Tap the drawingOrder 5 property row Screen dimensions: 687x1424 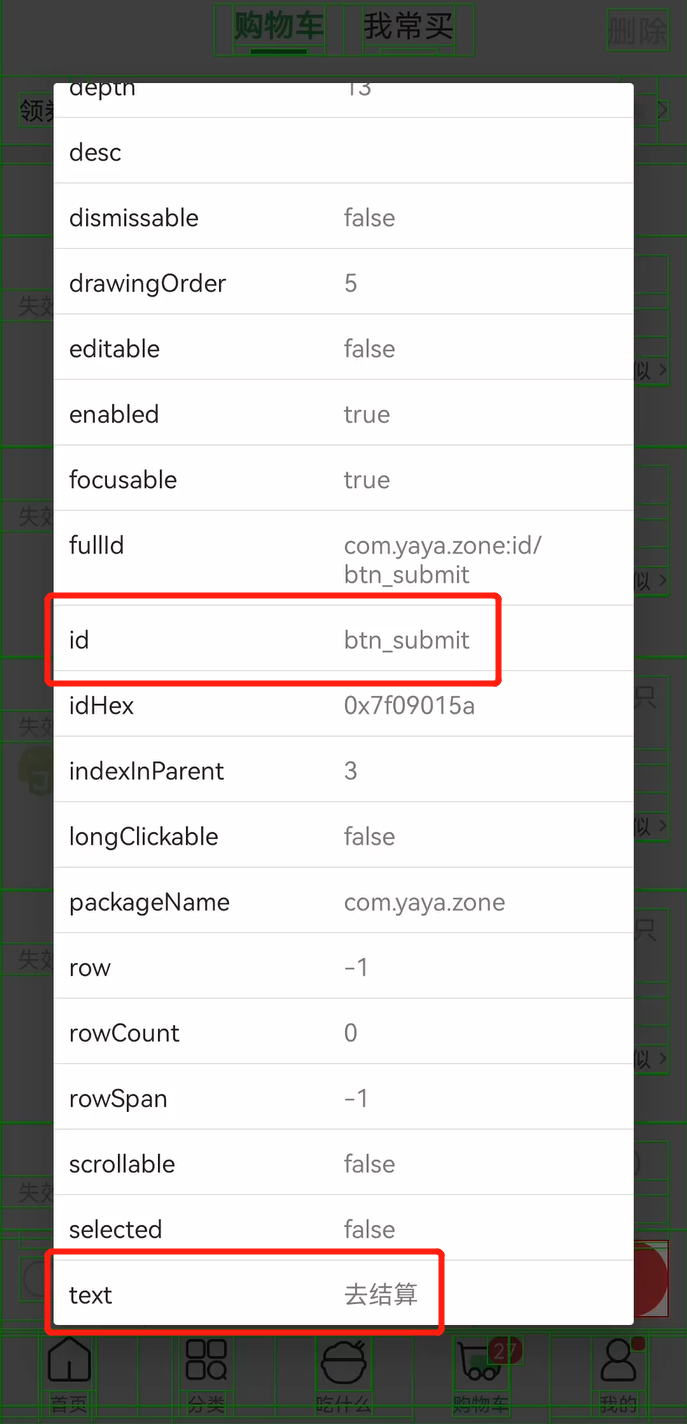[x=343, y=283]
